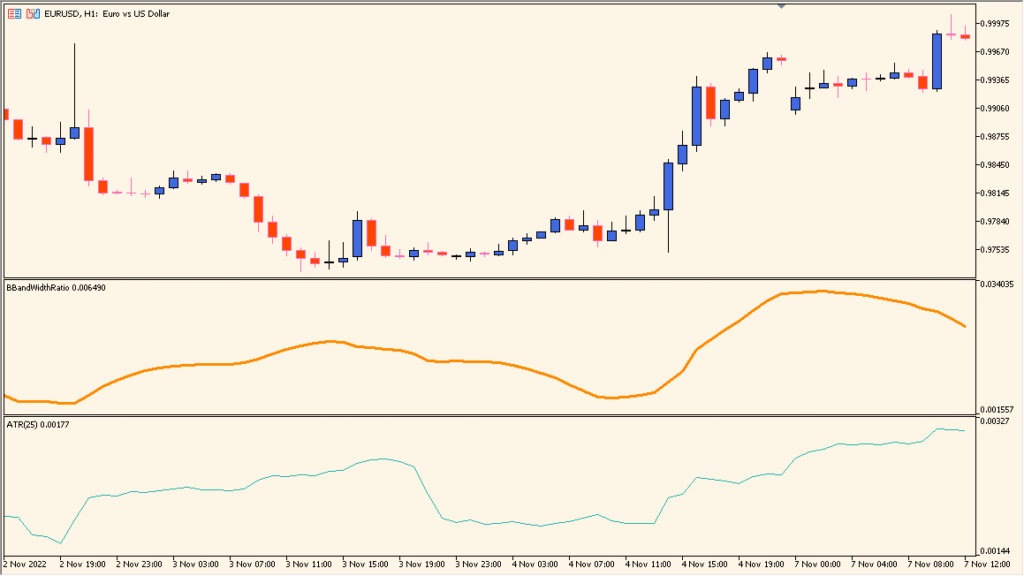Screen dimensions: 1024x576
Task: Select the 2 Nov 2022 time axis label
Action: (x=22, y=563)
